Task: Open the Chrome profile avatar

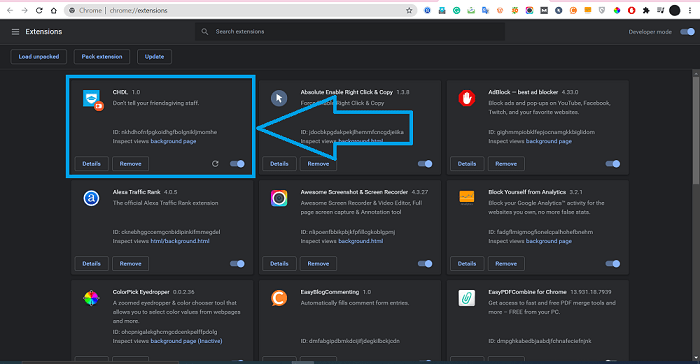Action: pos(675,10)
